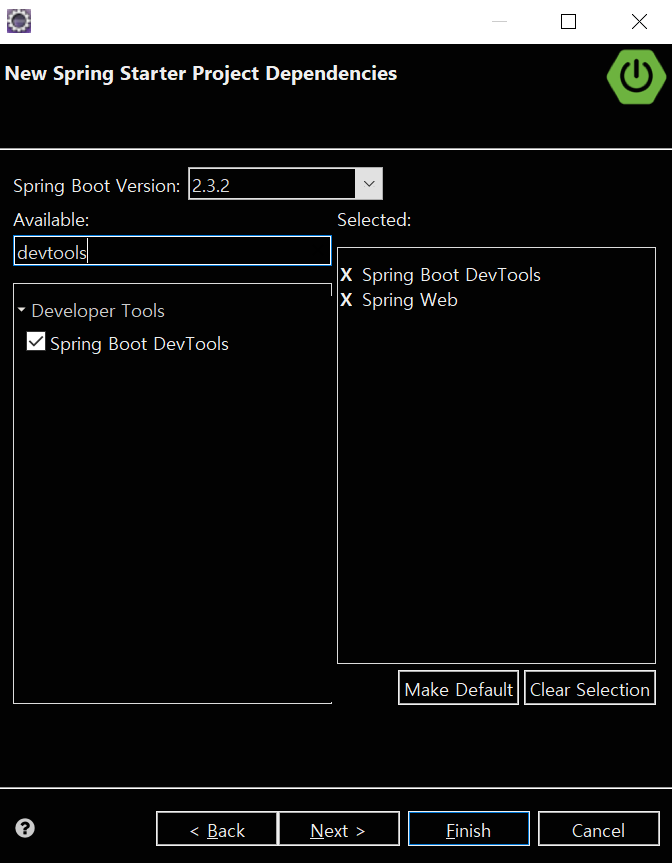The width and height of the screenshot is (672, 863).
Task: Open the Spring Boot Version dropdown
Action: [x=369, y=184]
